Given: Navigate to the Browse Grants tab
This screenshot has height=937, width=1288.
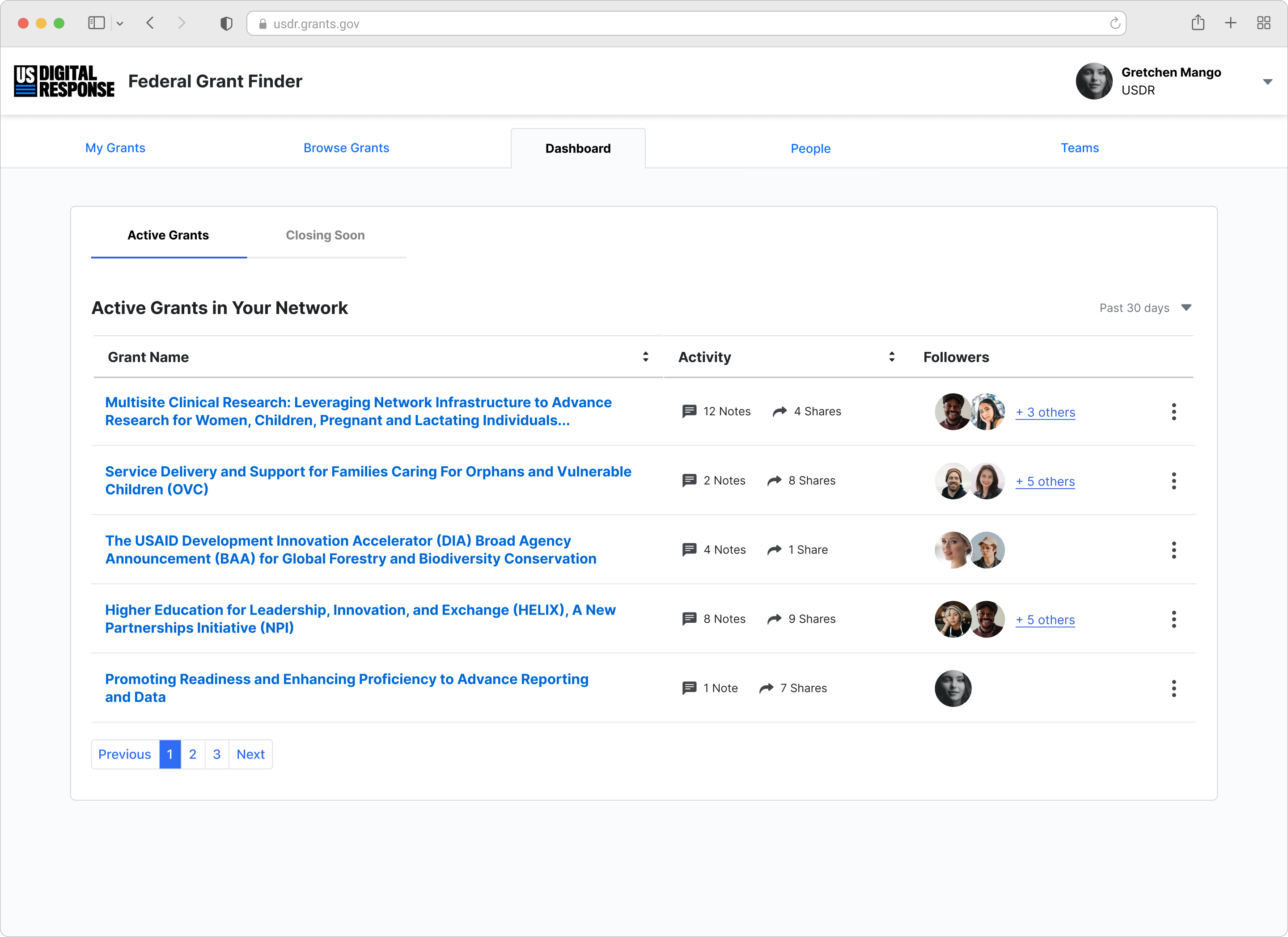Looking at the screenshot, I should [x=346, y=147].
